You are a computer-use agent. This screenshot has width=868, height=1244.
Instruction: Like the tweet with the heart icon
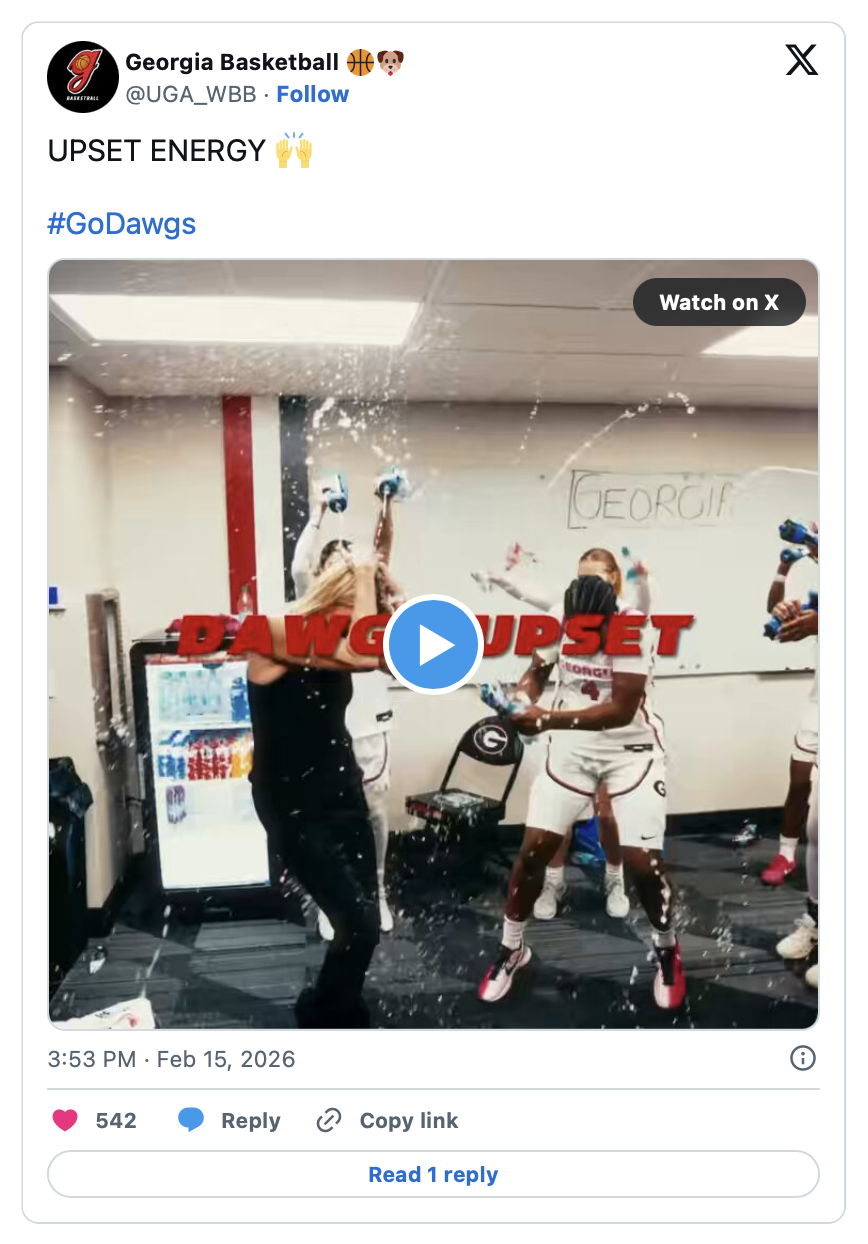[x=65, y=1121]
